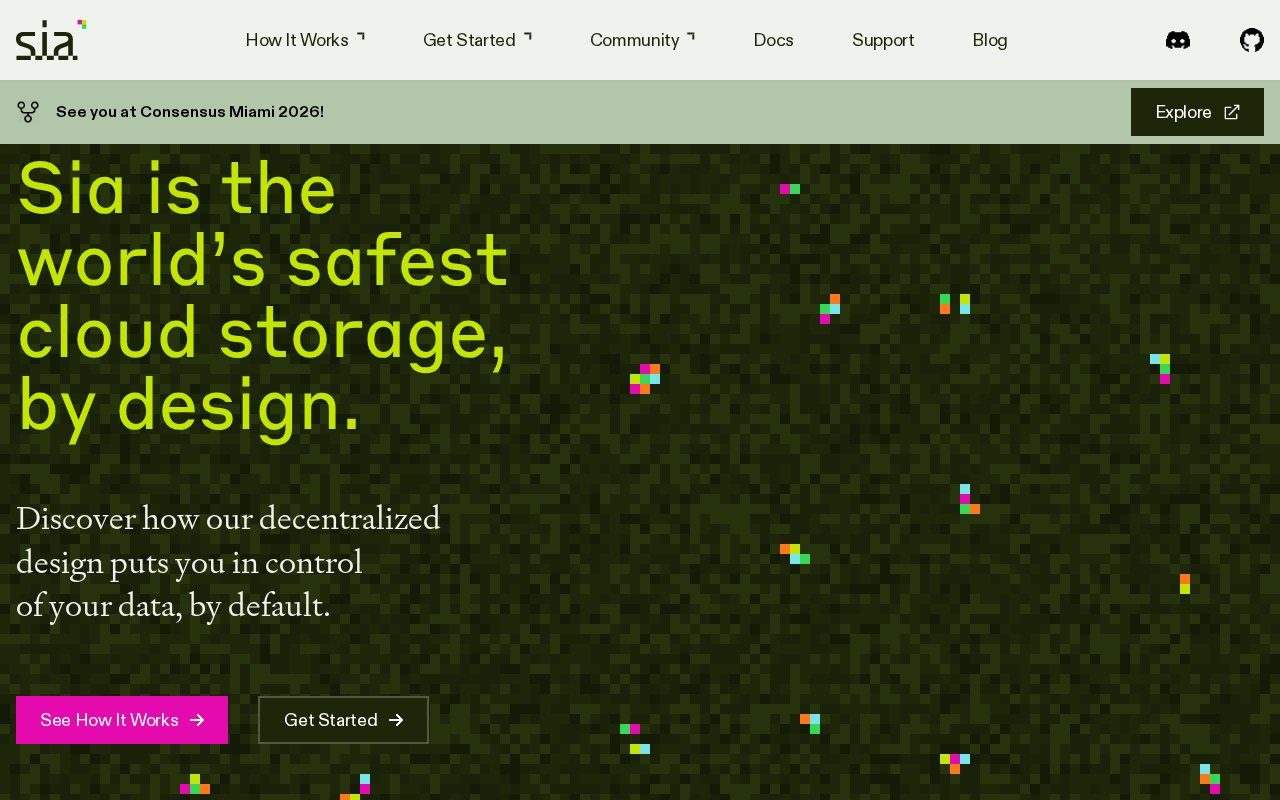
Task: Click the 'Discover how our decentralized' paragraph
Action: (228, 562)
